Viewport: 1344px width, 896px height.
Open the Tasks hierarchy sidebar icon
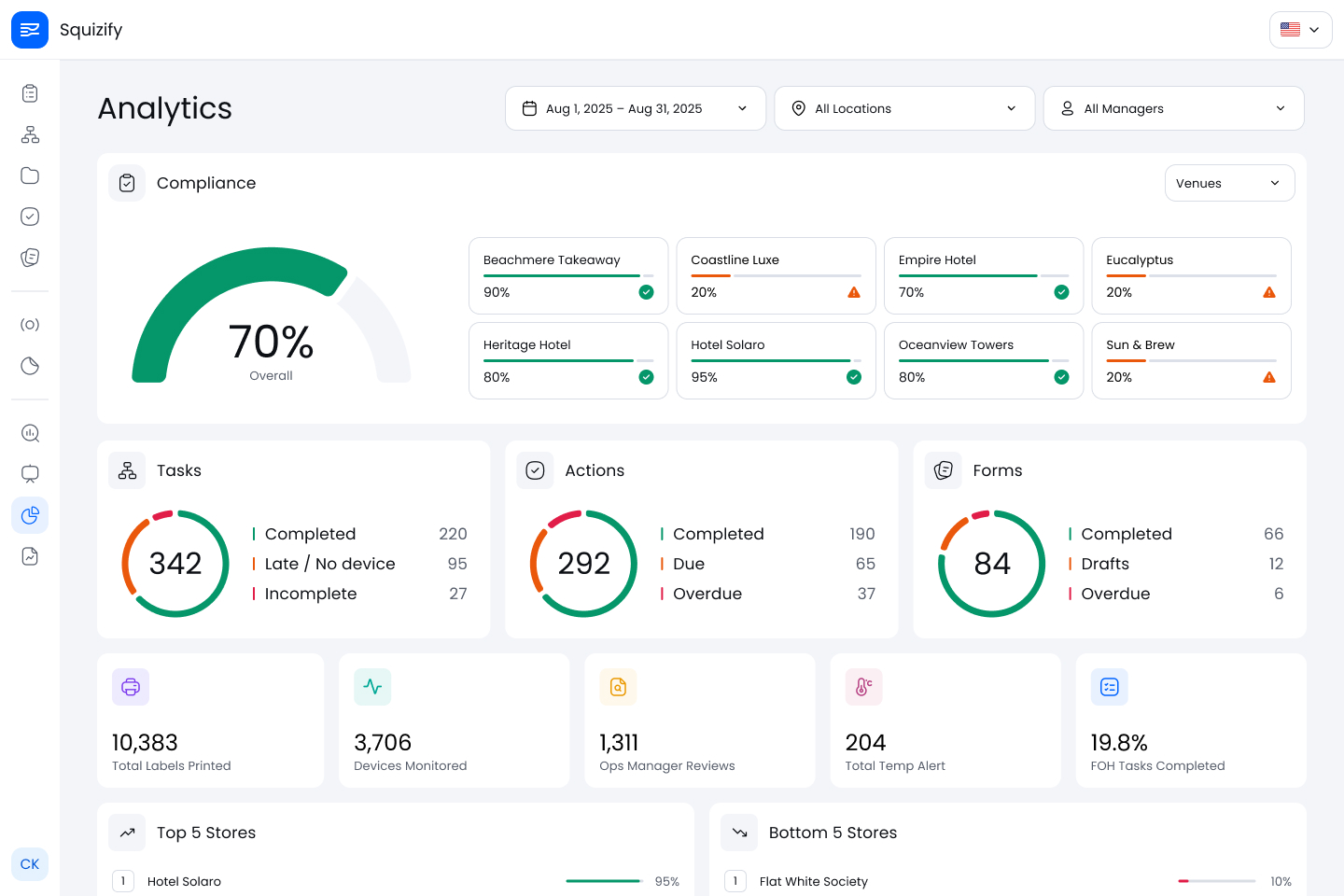click(30, 134)
